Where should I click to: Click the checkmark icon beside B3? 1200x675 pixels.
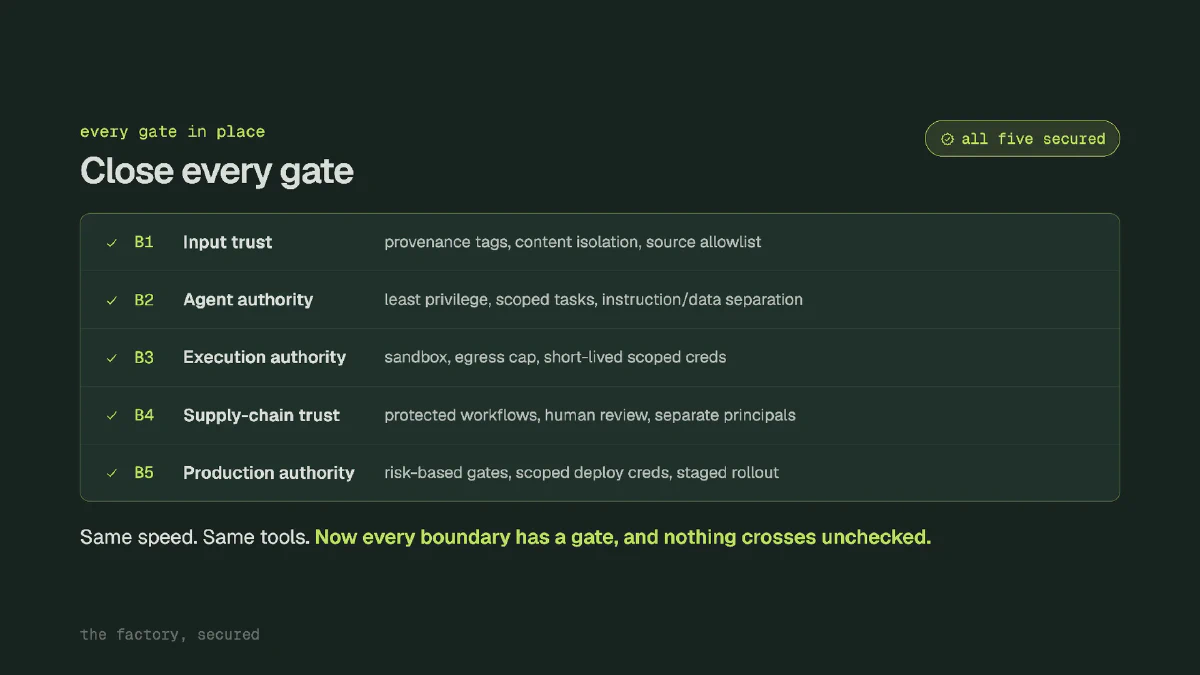[x=112, y=358]
